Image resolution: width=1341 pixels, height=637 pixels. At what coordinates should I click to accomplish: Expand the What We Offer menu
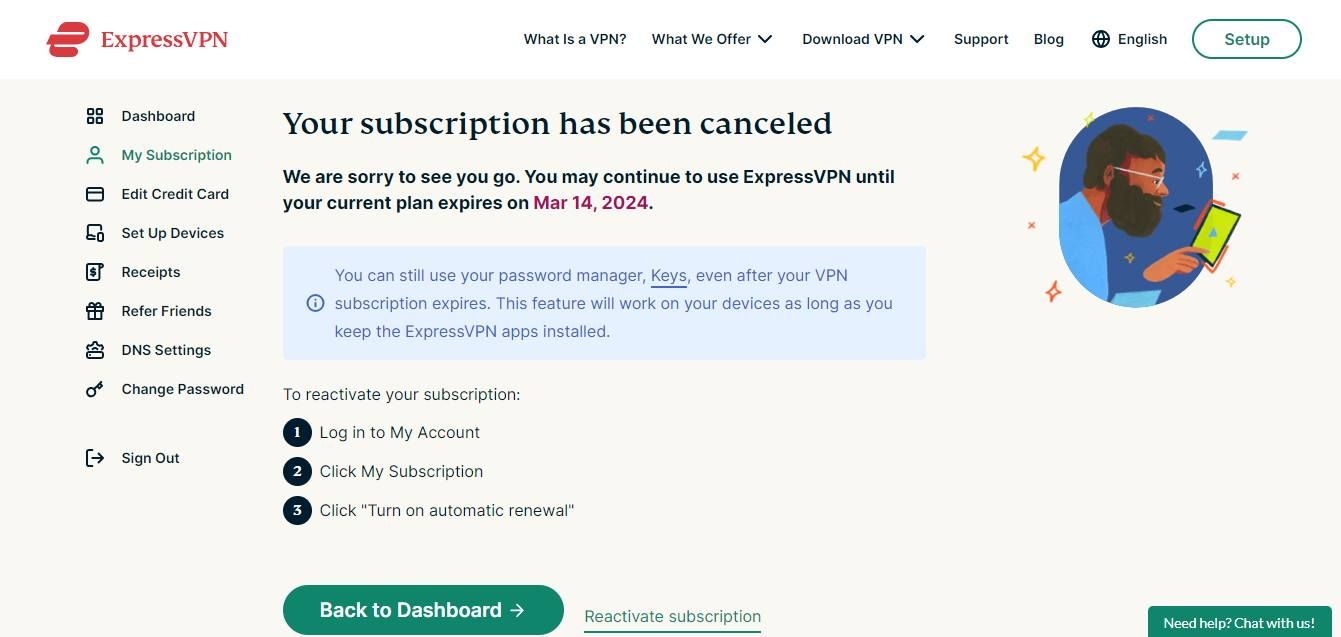click(x=712, y=39)
